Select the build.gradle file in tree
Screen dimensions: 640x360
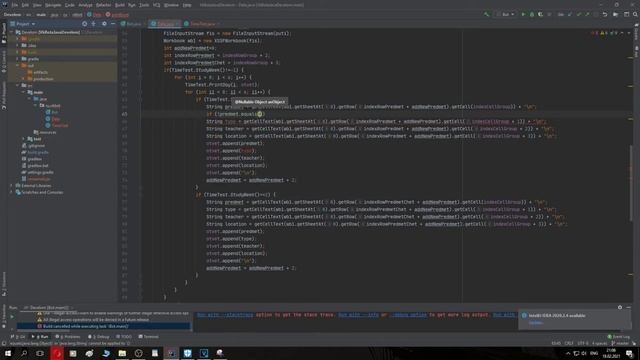(x=38, y=152)
